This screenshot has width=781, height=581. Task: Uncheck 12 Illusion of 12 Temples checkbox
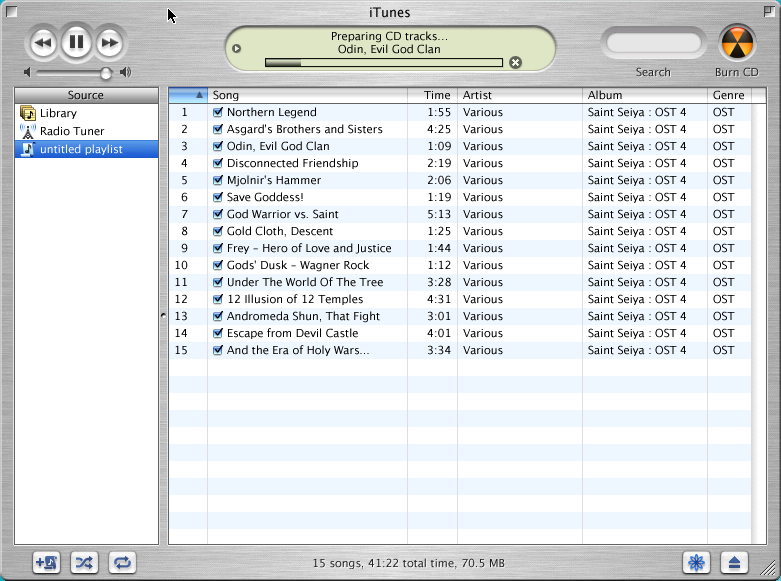pos(218,298)
